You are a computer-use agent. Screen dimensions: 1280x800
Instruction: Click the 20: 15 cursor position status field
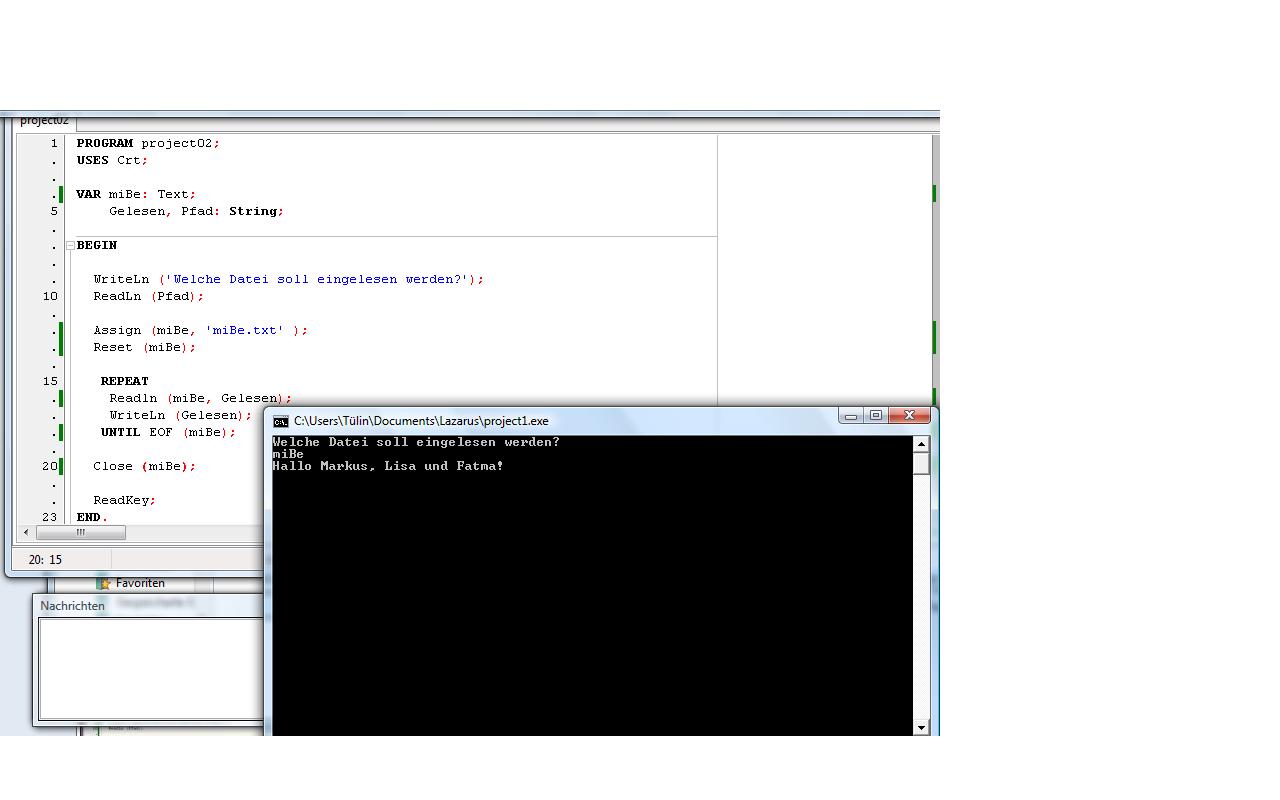click(x=45, y=560)
